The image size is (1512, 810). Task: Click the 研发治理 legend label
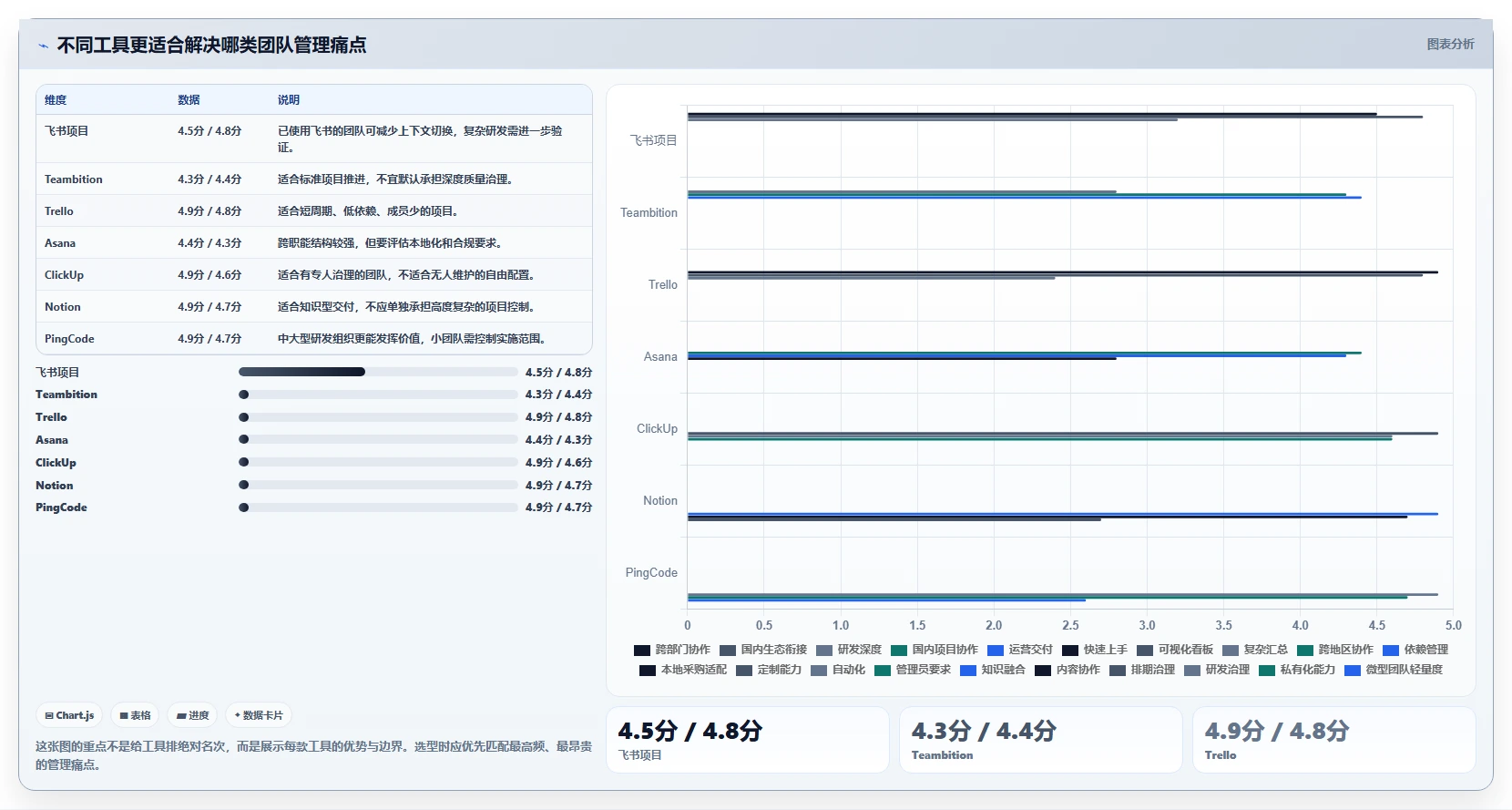(1228, 670)
